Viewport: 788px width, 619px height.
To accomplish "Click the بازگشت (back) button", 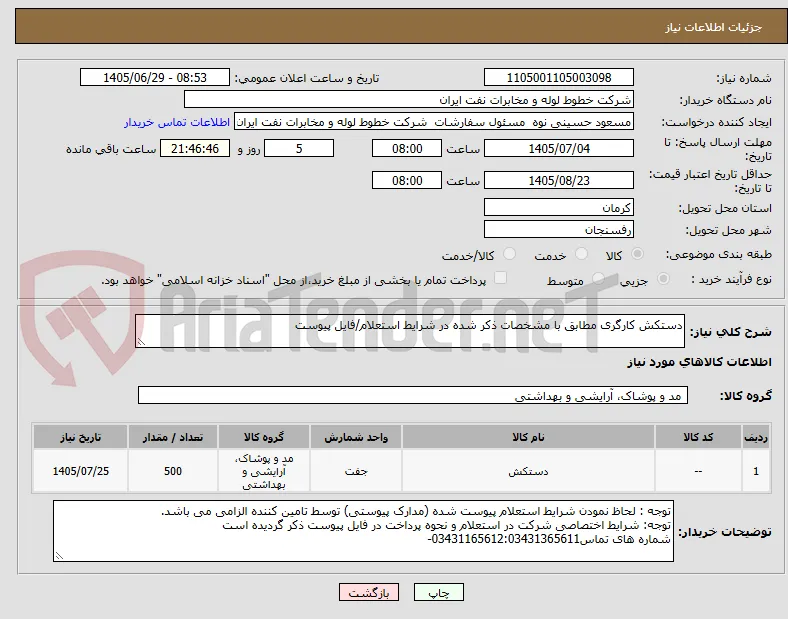I will [369, 592].
